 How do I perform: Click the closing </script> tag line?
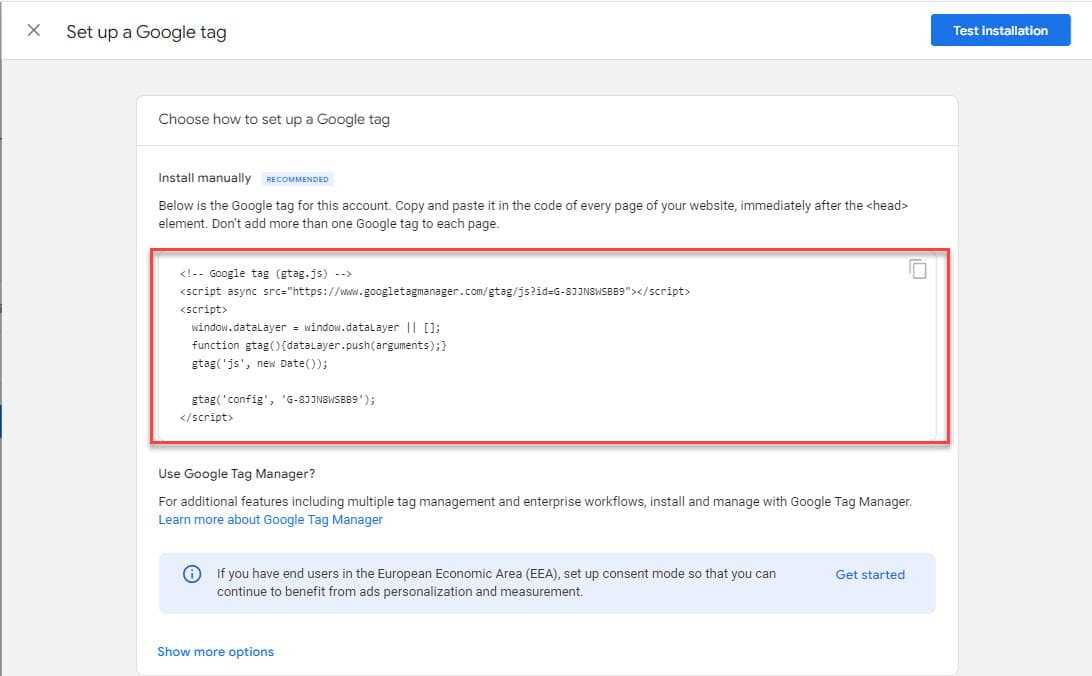point(206,417)
